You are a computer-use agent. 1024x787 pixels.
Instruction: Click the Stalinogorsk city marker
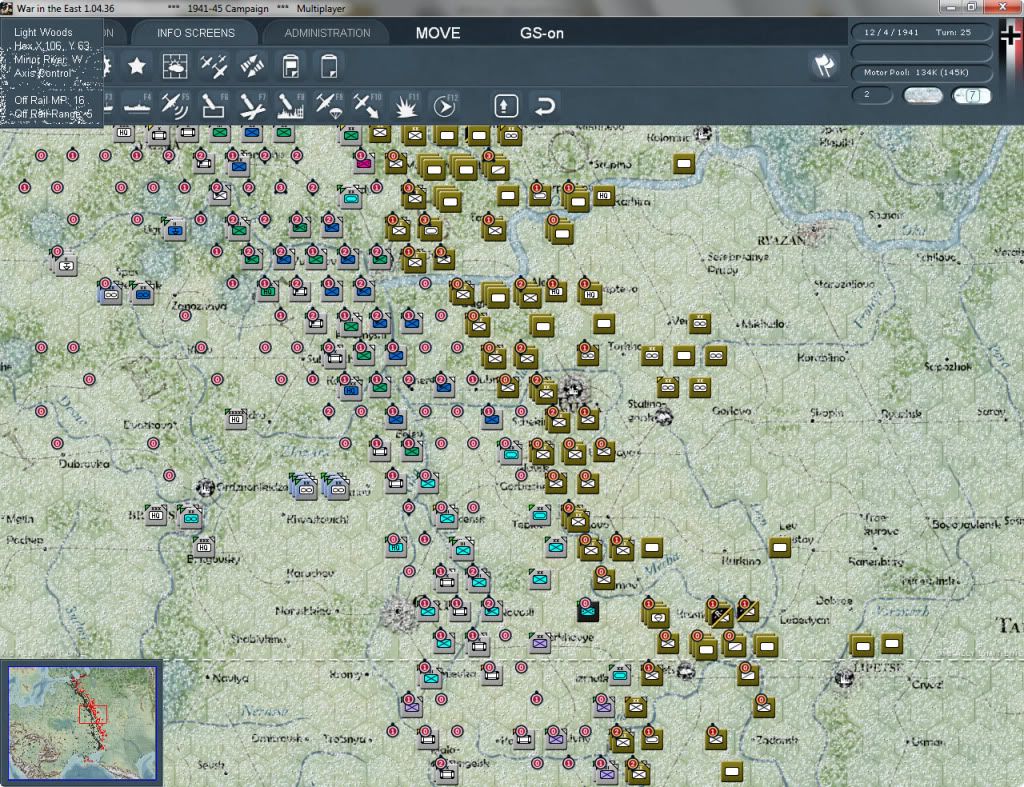(663, 417)
